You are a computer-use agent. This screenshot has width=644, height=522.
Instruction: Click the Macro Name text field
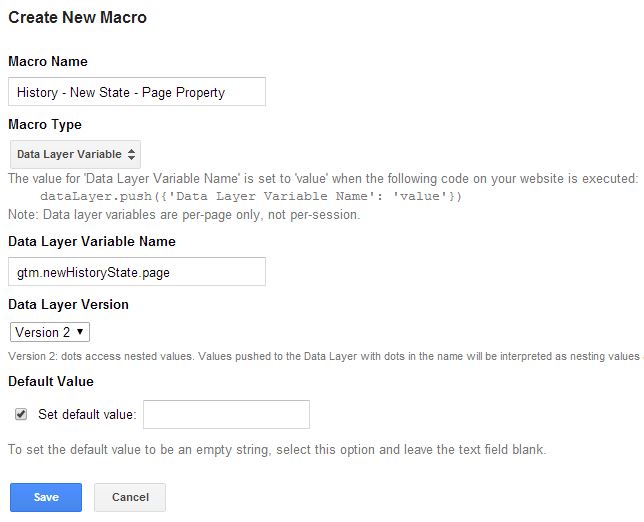pyautogui.click(x=137, y=92)
